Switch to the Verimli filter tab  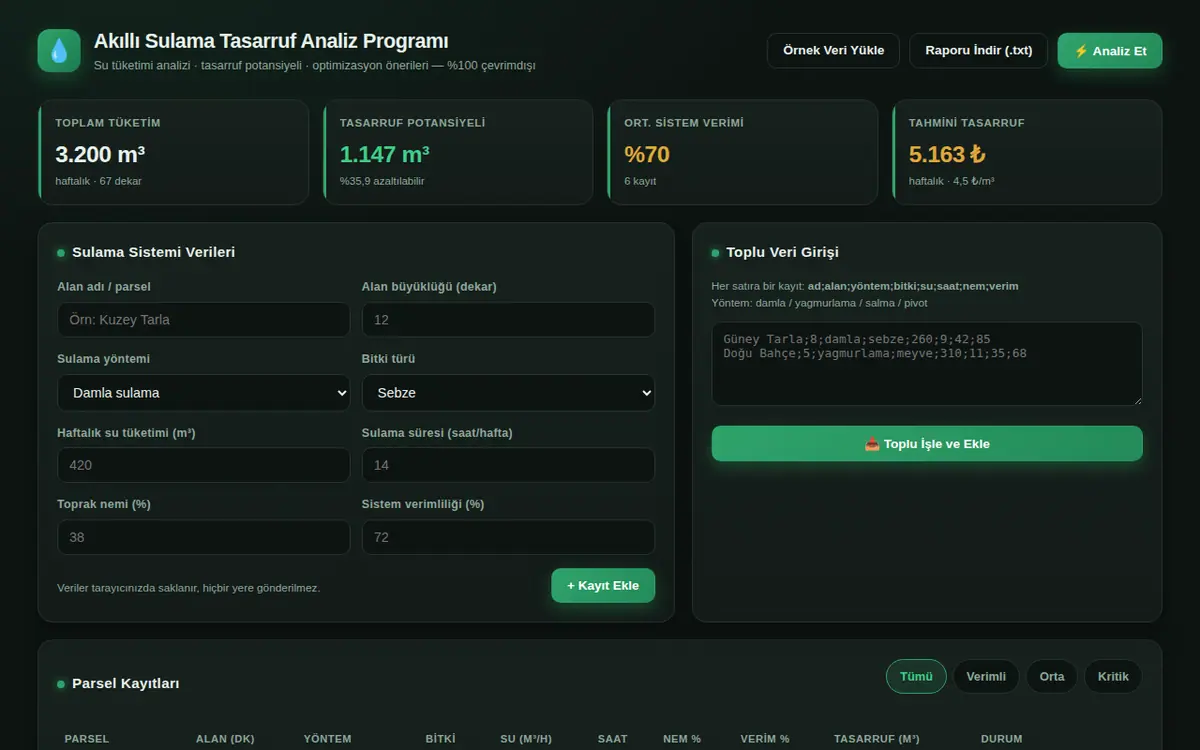coord(986,677)
